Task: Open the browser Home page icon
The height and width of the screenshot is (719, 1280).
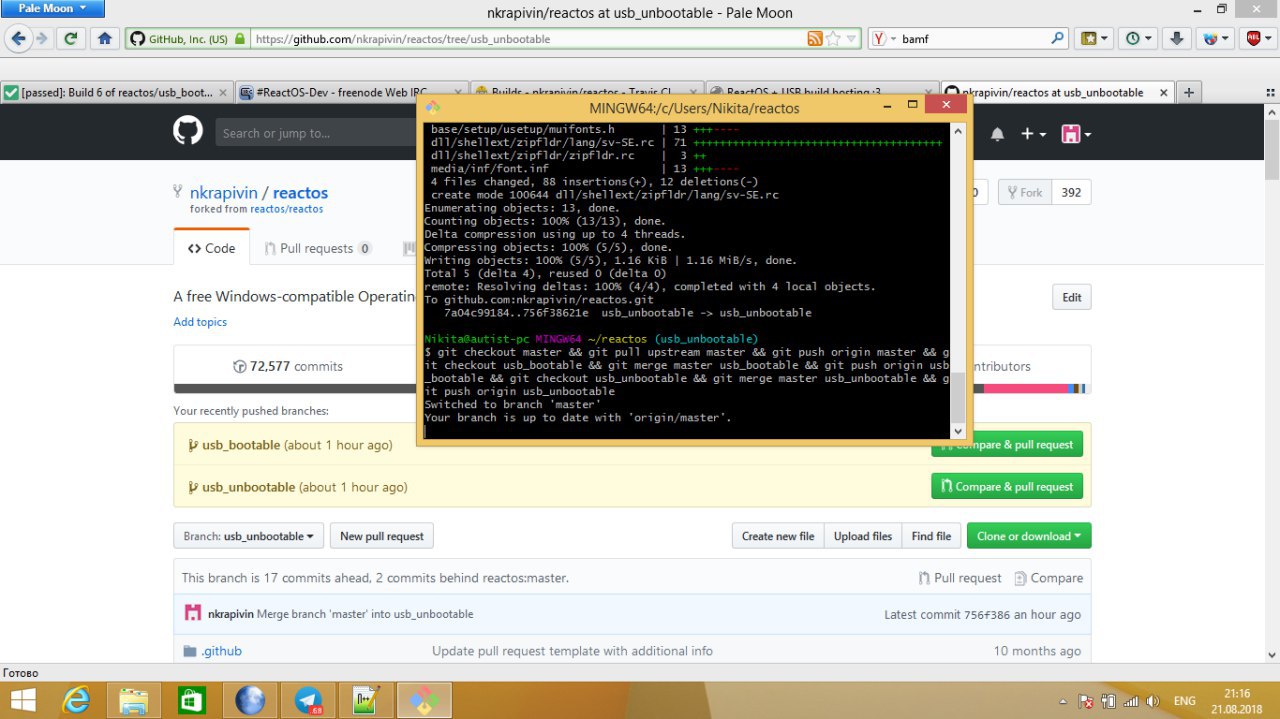Action: coord(104,39)
